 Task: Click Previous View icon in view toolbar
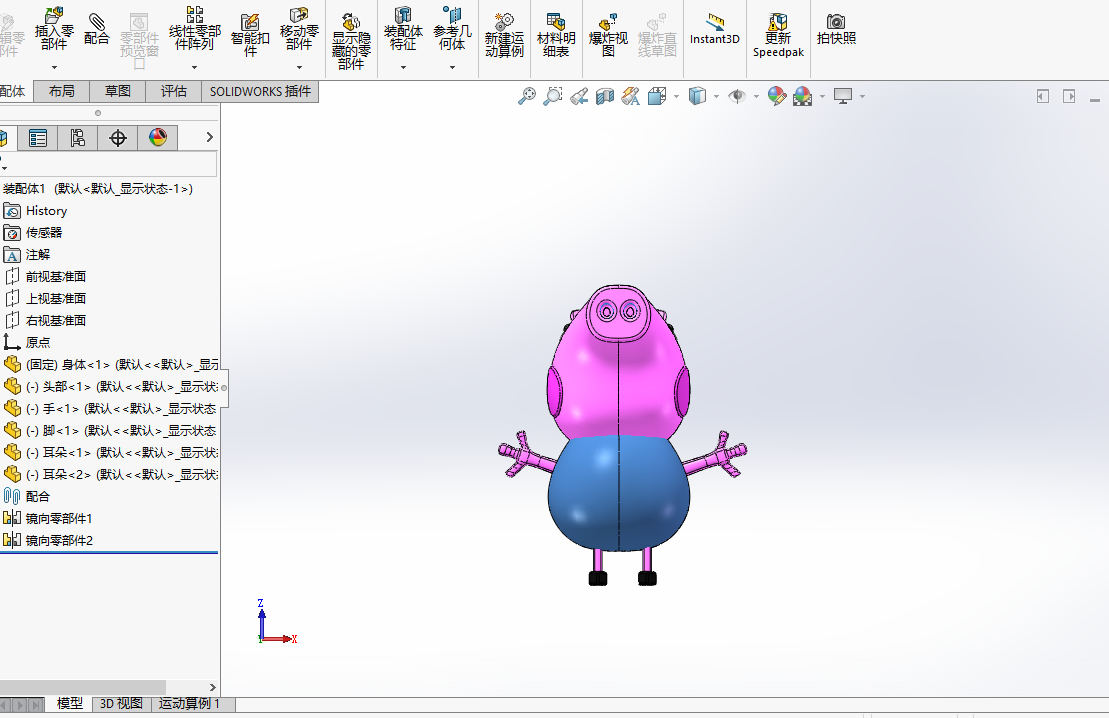pos(579,96)
